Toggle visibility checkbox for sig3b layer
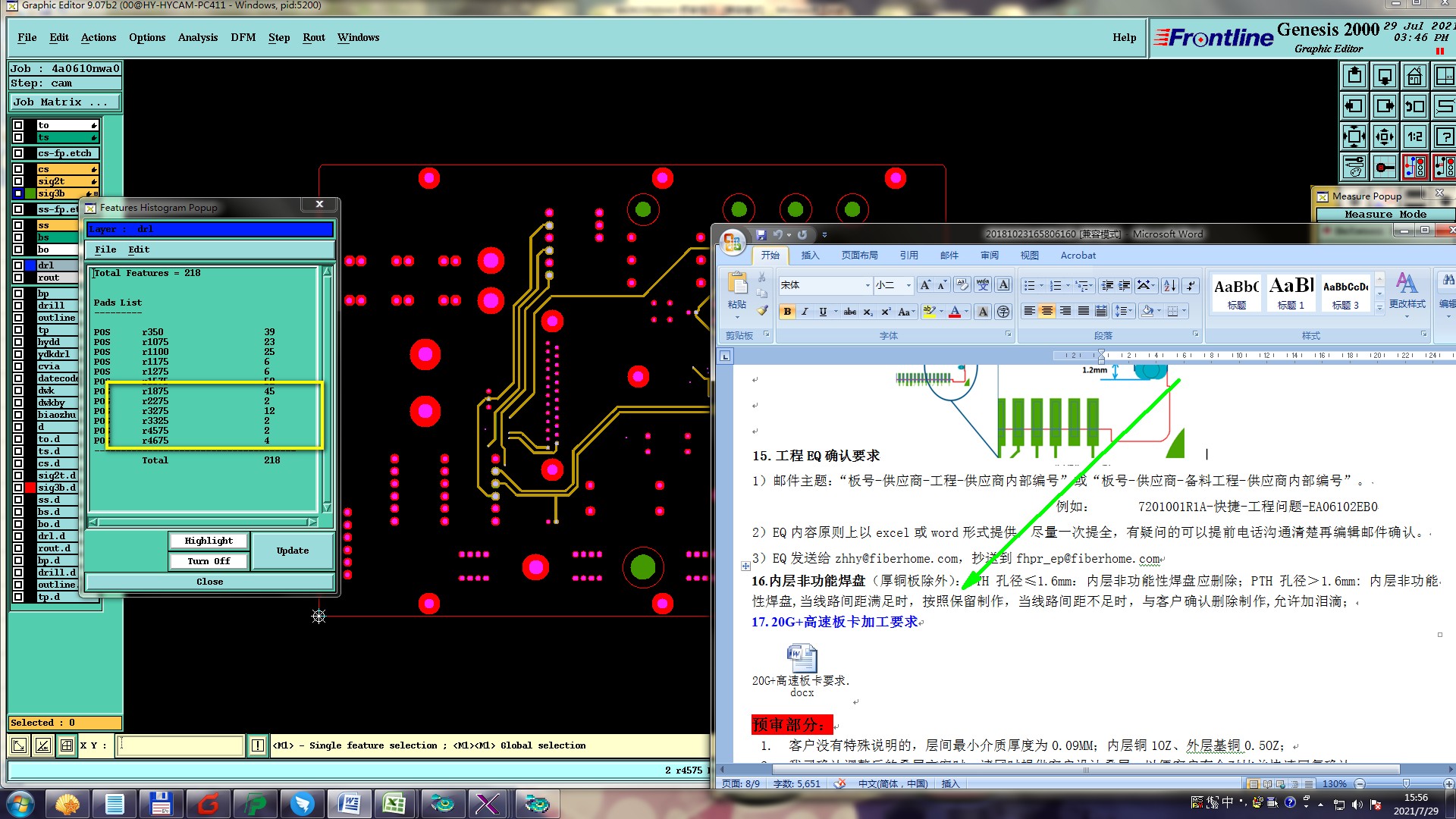Image resolution: width=1456 pixels, height=819 pixels. click(x=18, y=193)
